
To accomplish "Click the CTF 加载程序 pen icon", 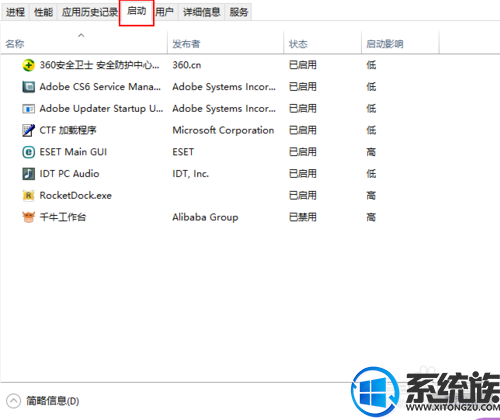I will pyautogui.click(x=29, y=130).
